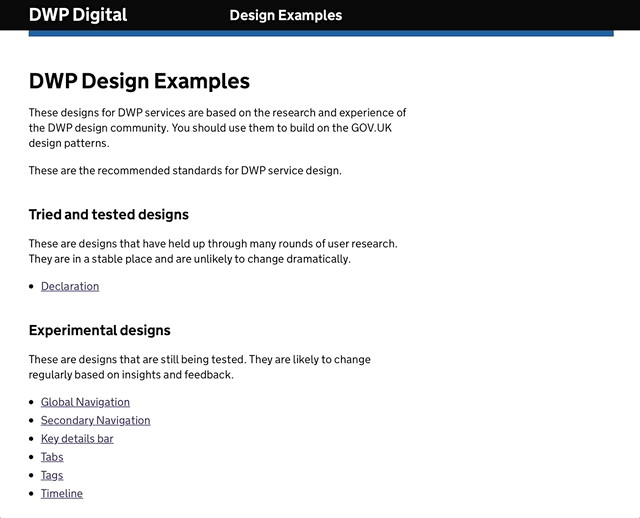Open the Timeline design link
This screenshot has height=518, width=640.
(x=62, y=494)
